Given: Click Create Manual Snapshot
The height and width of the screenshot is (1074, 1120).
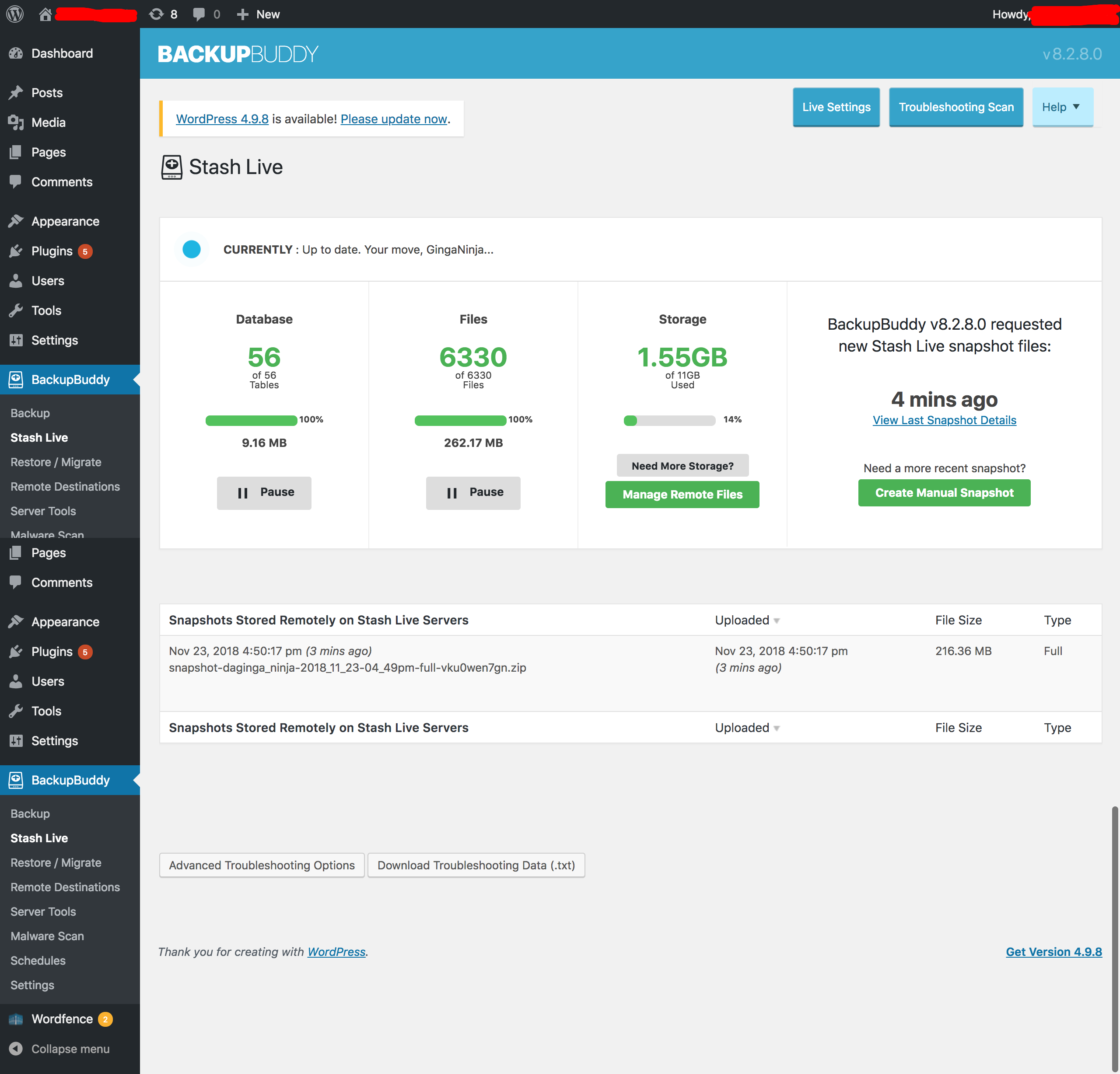Looking at the screenshot, I should [944, 492].
